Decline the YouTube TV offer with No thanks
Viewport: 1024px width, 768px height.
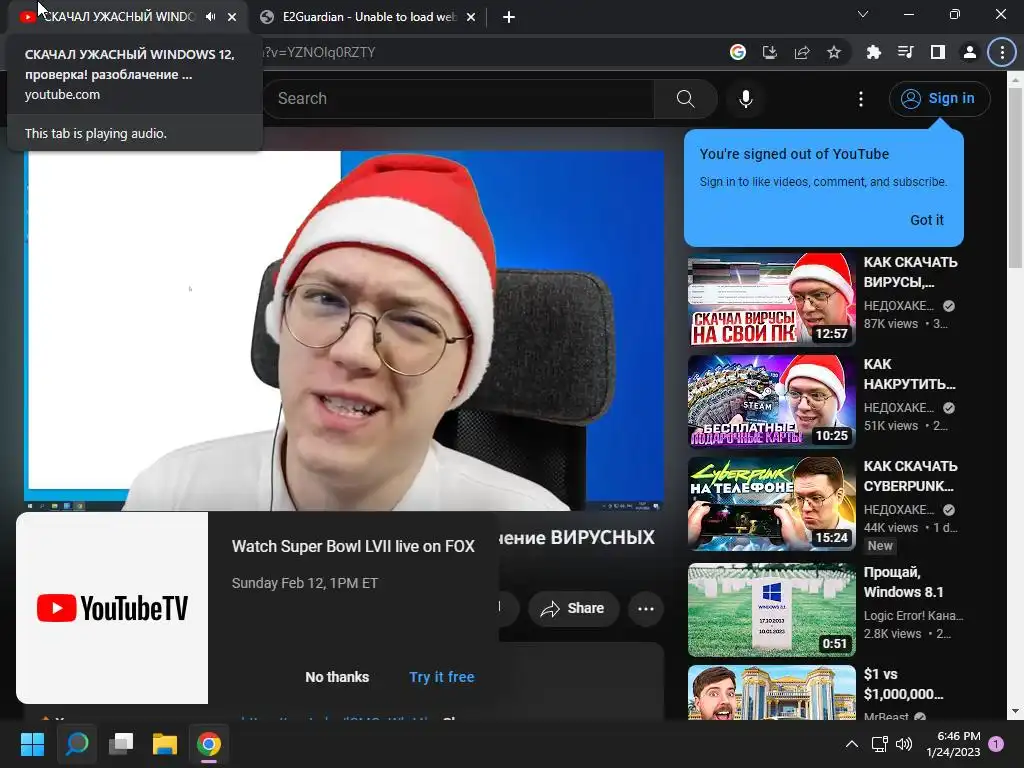337,677
